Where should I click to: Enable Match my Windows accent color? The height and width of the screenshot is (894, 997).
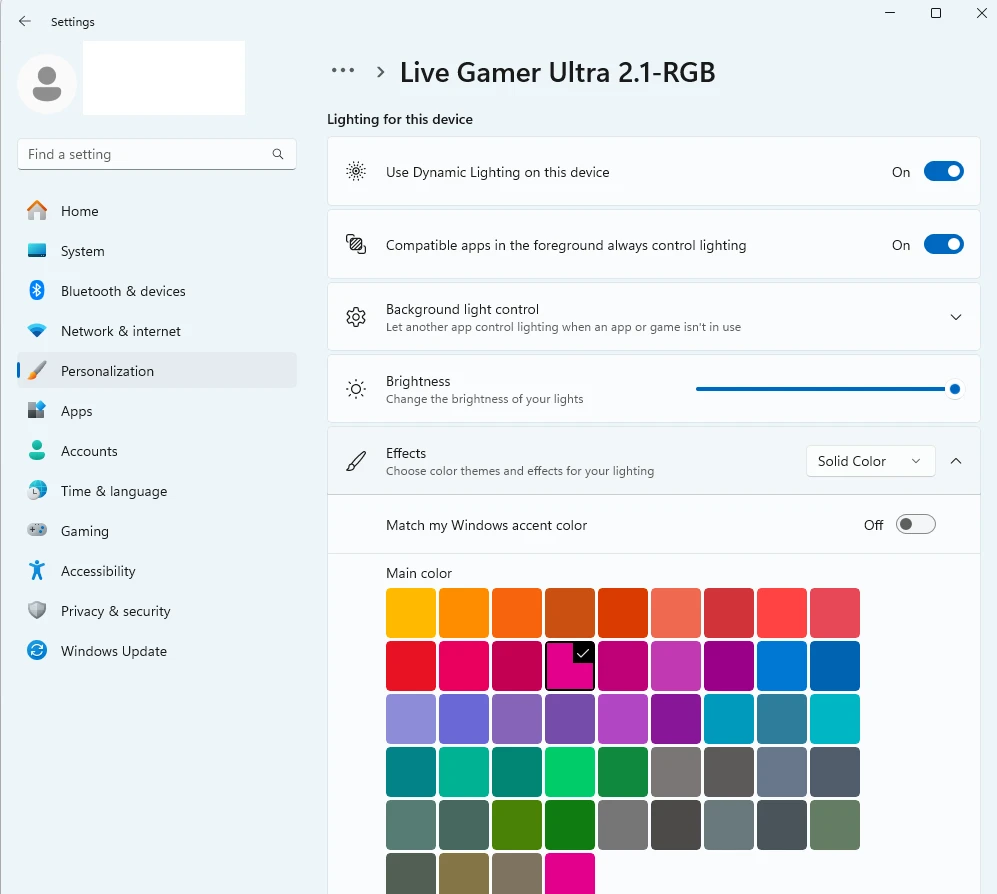click(x=915, y=525)
